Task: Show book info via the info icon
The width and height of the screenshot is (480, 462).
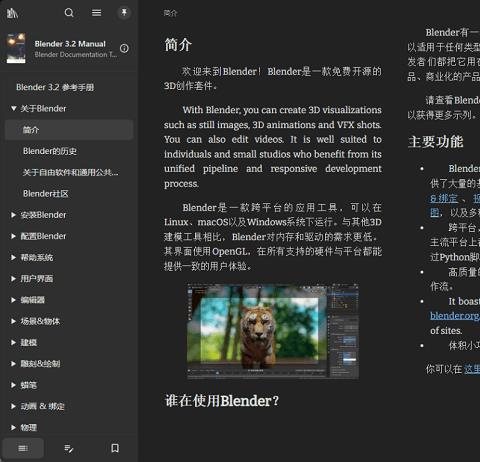Action: [124, 48]
